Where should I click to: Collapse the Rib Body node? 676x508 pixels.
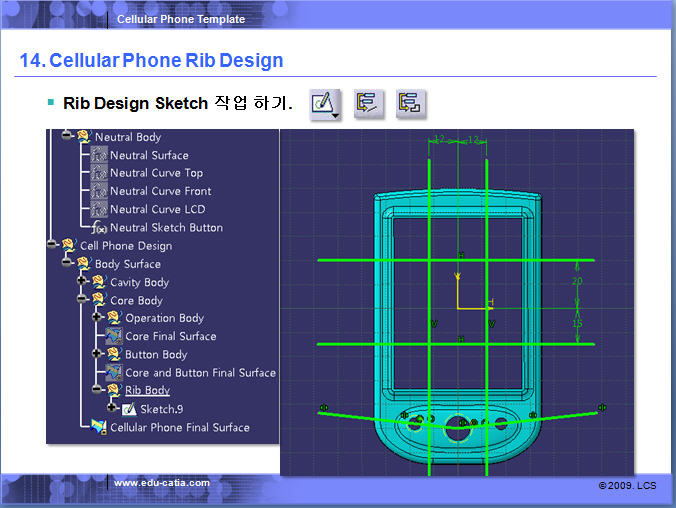click(x=97, y=390)
